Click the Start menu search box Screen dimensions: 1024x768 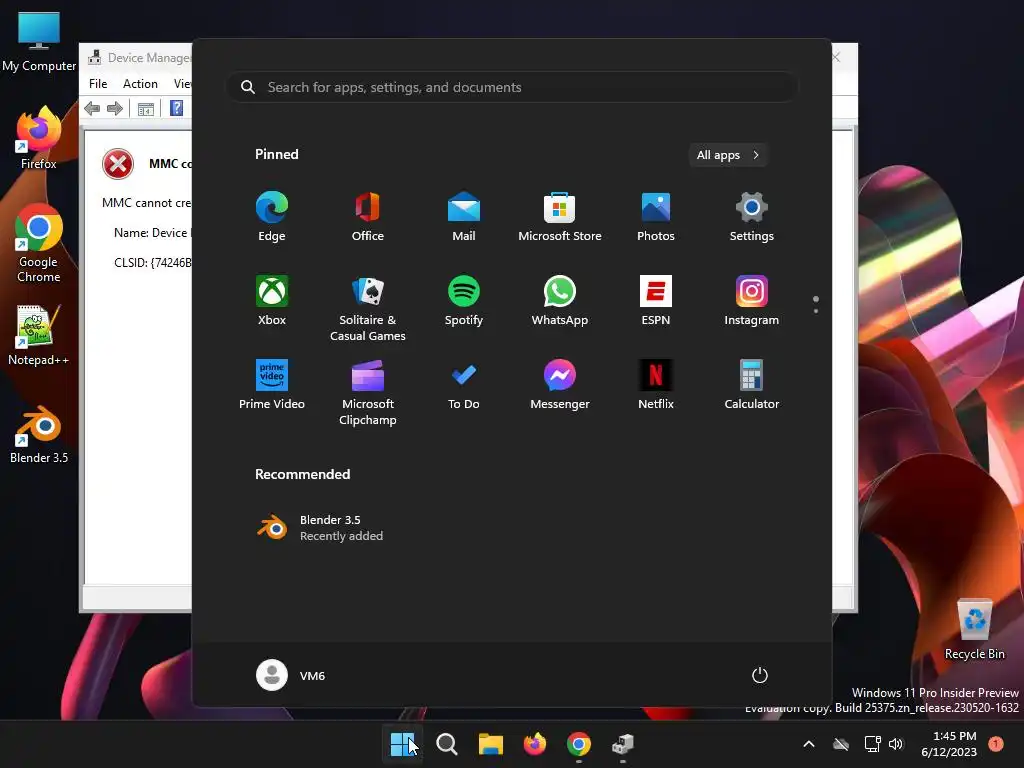pos(512,87)
